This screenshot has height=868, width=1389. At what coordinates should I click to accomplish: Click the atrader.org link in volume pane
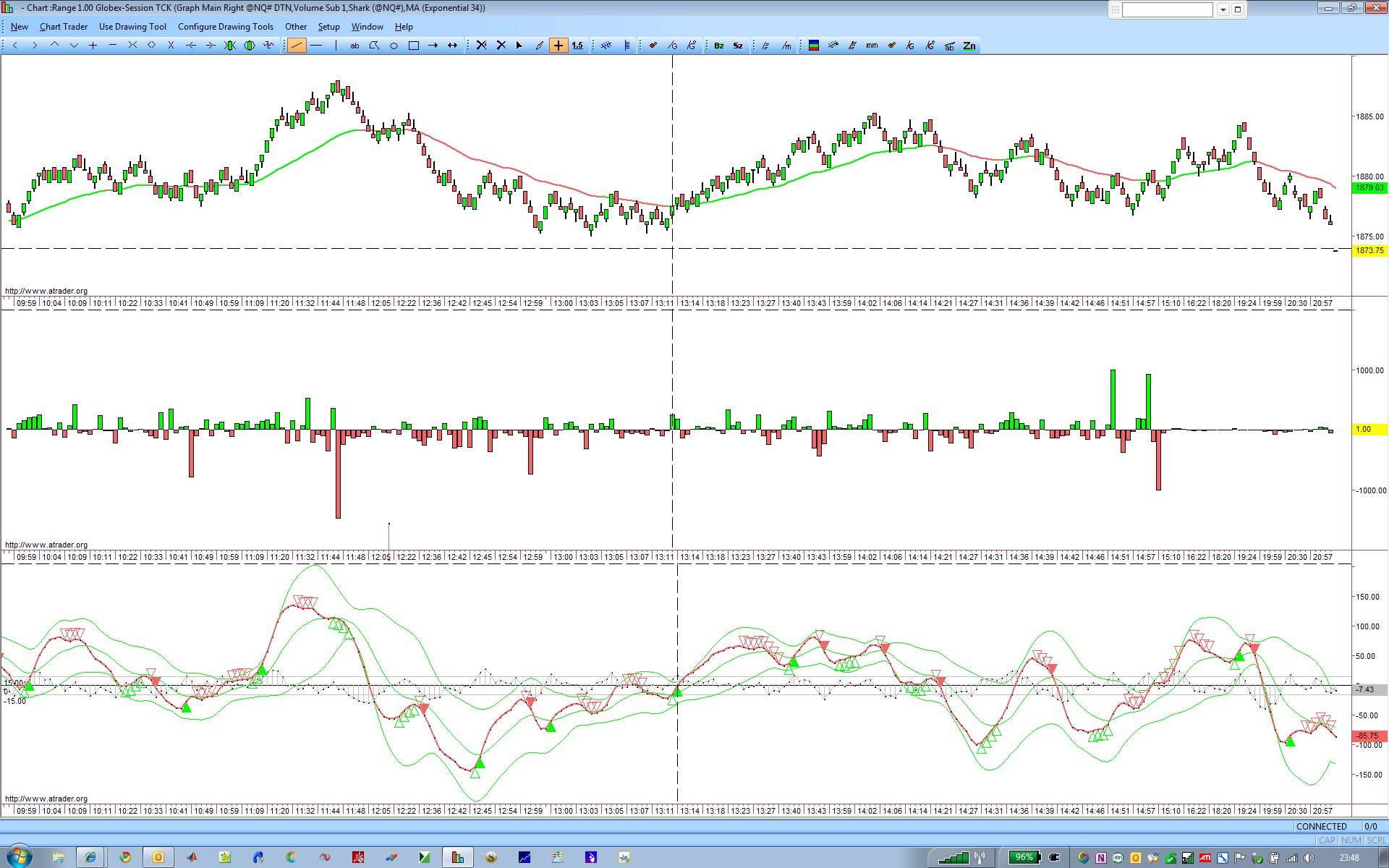(x=46, y=545)
